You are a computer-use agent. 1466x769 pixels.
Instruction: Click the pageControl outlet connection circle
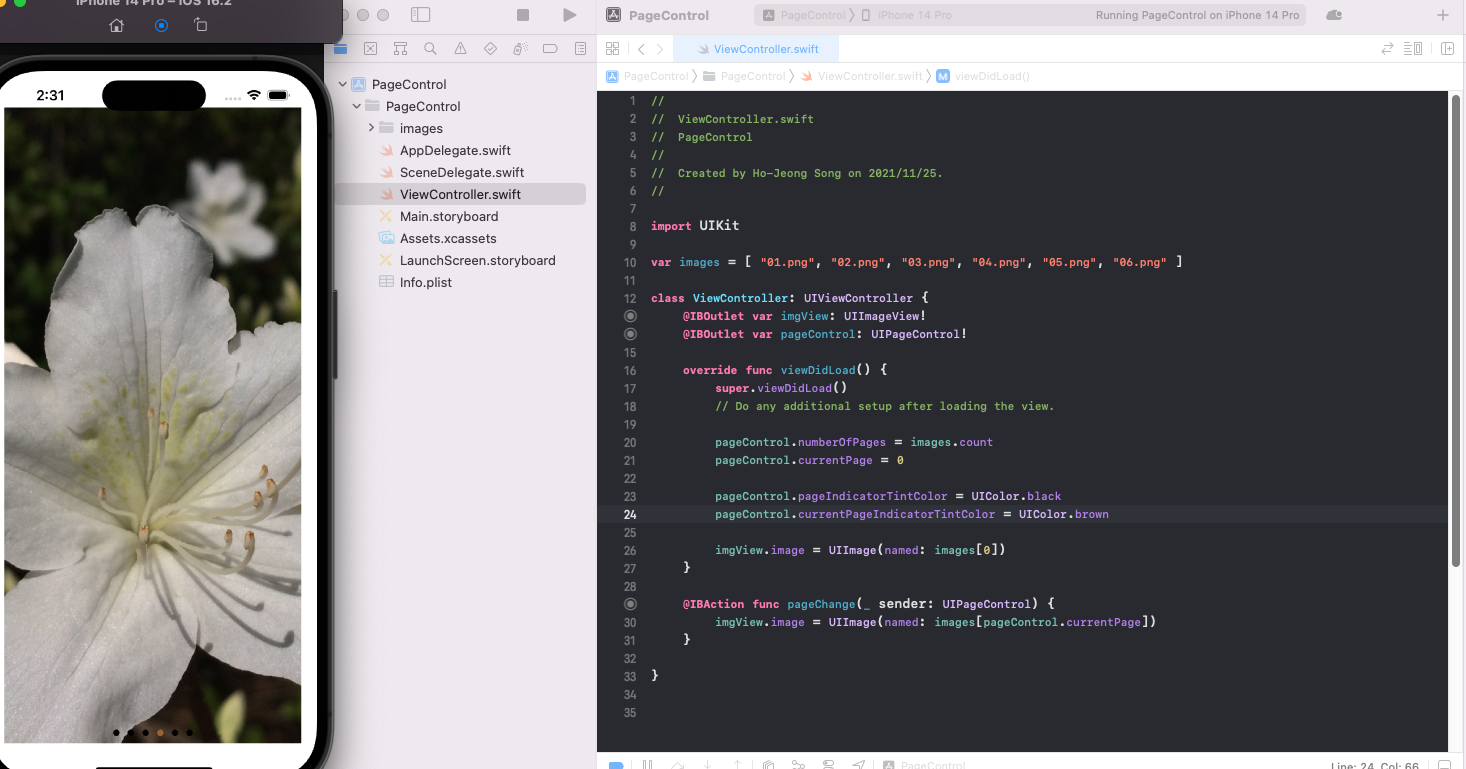(x=630, y=334)
